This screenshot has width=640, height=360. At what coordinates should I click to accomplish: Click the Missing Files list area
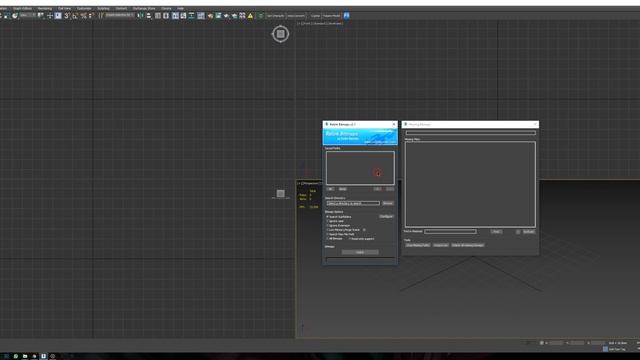(x=470, y=184)
